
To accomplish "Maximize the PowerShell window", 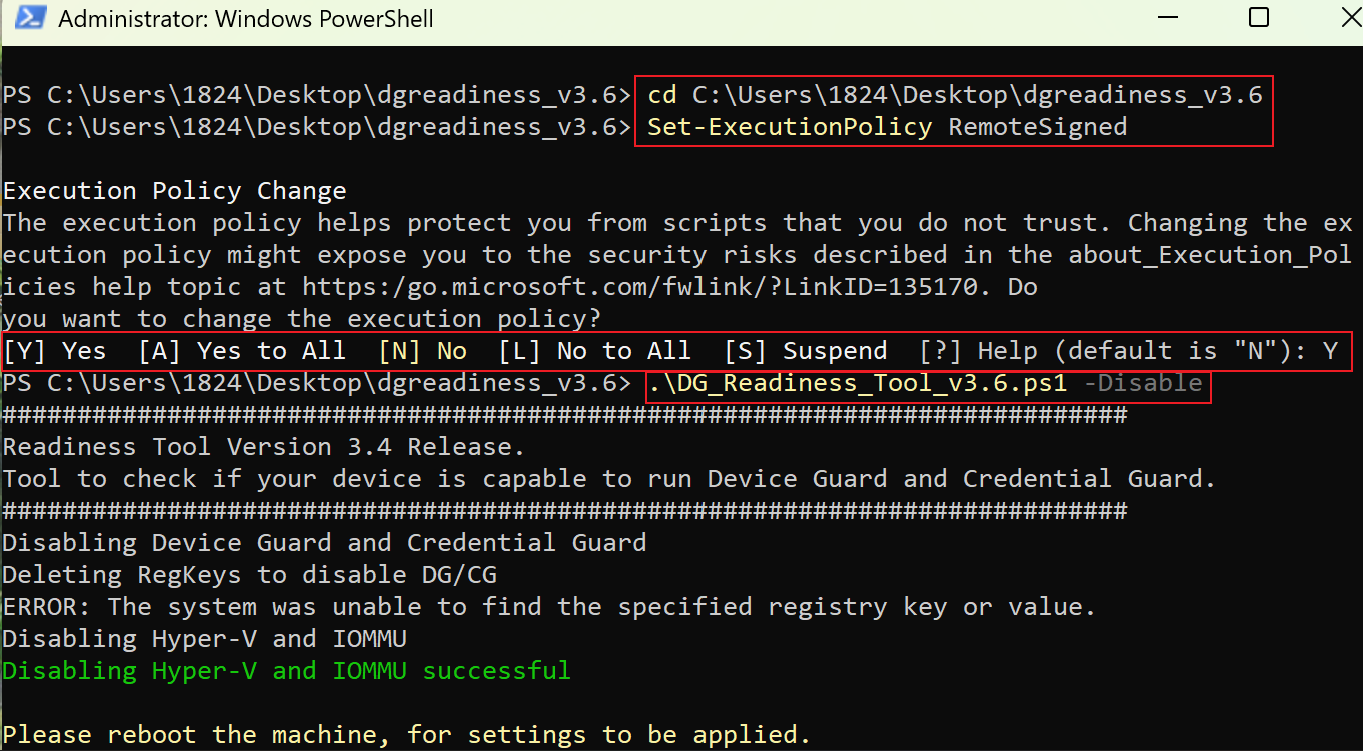I will pyautogui.click(x=1259, y=18).
